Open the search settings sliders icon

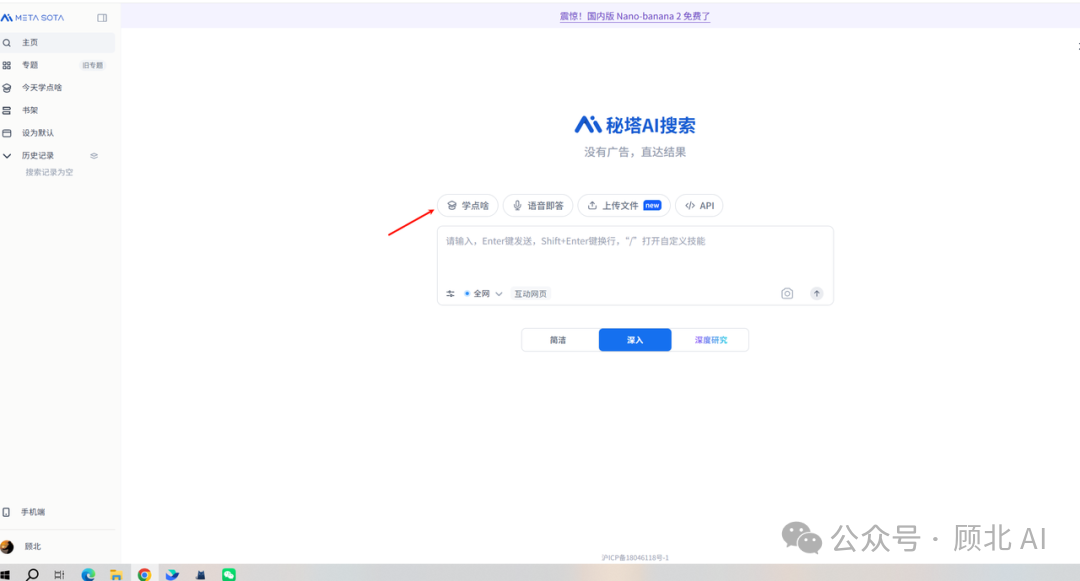pyautogui.click(x=450, y=294)
